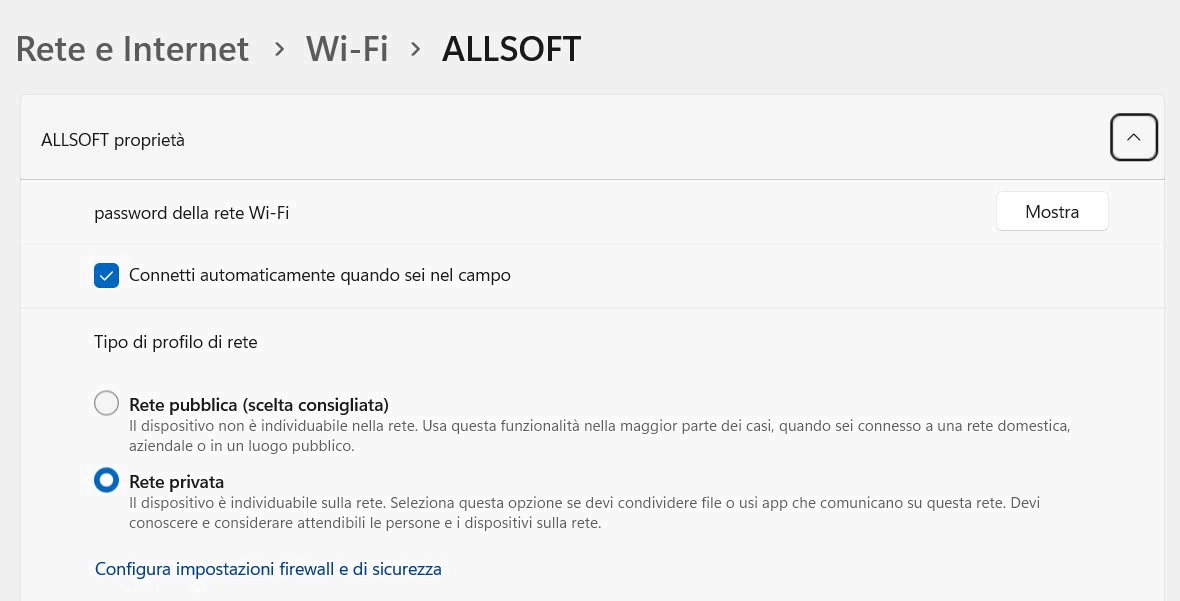Open Configura impostazioni firewall e di sicurezza
This screenshot has width=1180, height=601.
tap(268, 569)
